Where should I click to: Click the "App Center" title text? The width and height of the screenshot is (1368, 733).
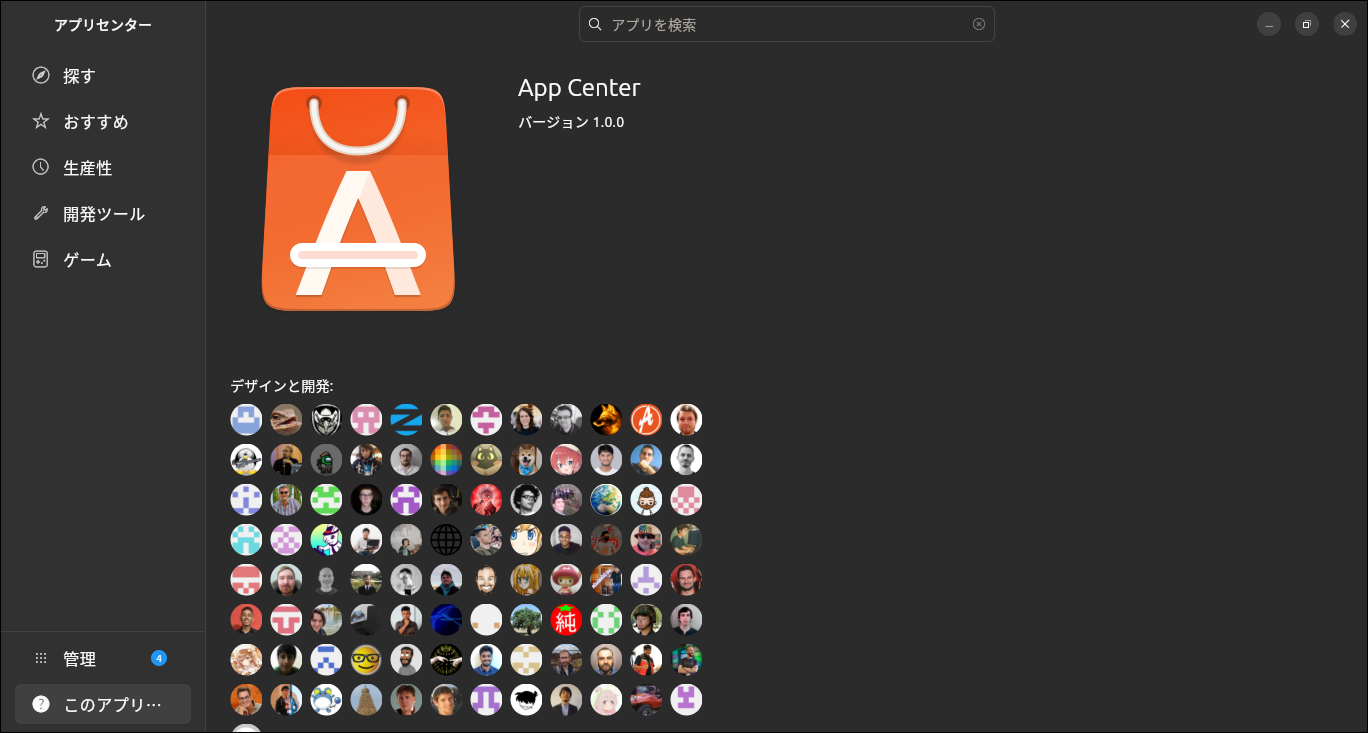tap(579, 88)
